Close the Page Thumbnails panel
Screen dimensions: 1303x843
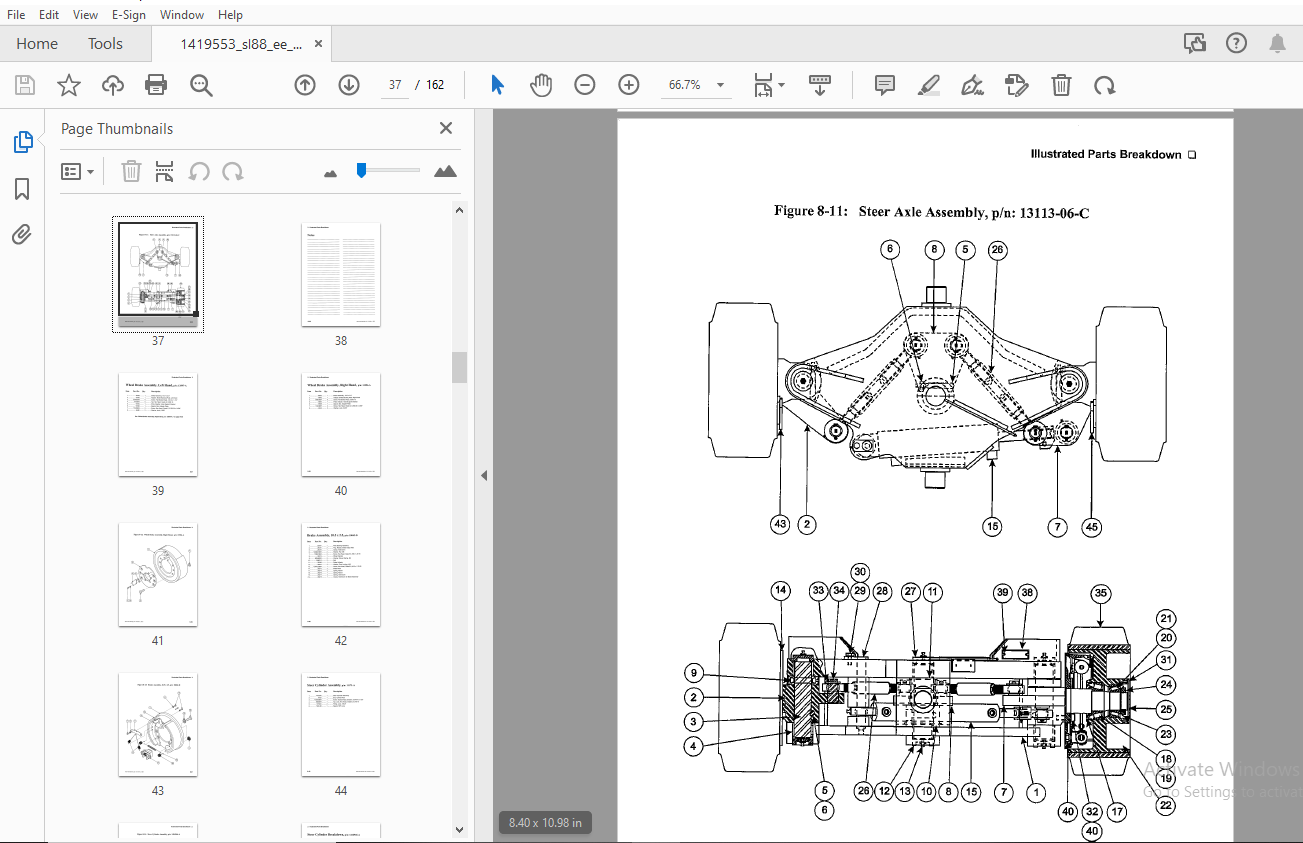446,128
